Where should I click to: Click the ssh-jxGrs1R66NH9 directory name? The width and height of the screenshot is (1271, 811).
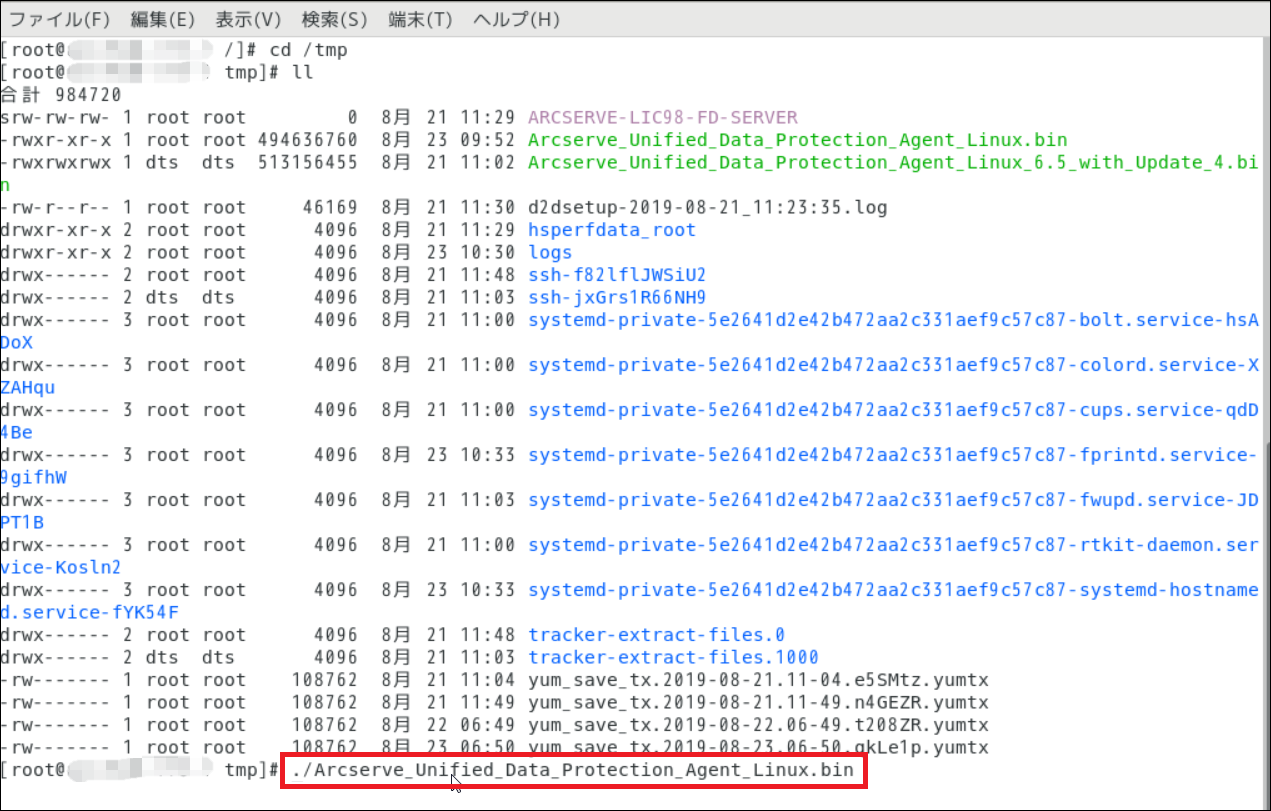pos(618,297)
